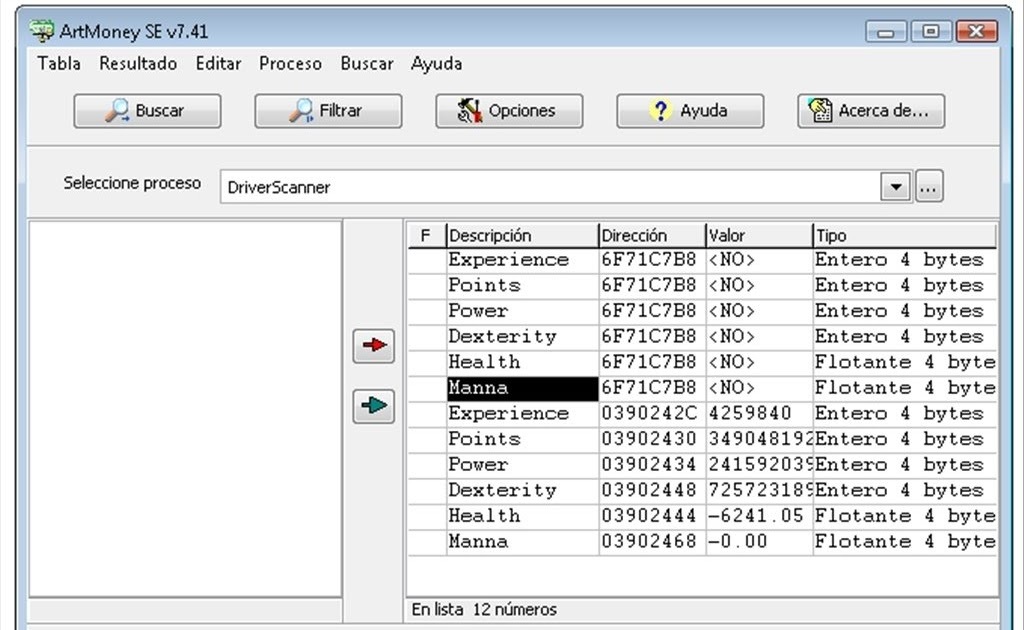Open the Resultado menu
Viewport: 1024px width, 630px height.
click(138, 63)
